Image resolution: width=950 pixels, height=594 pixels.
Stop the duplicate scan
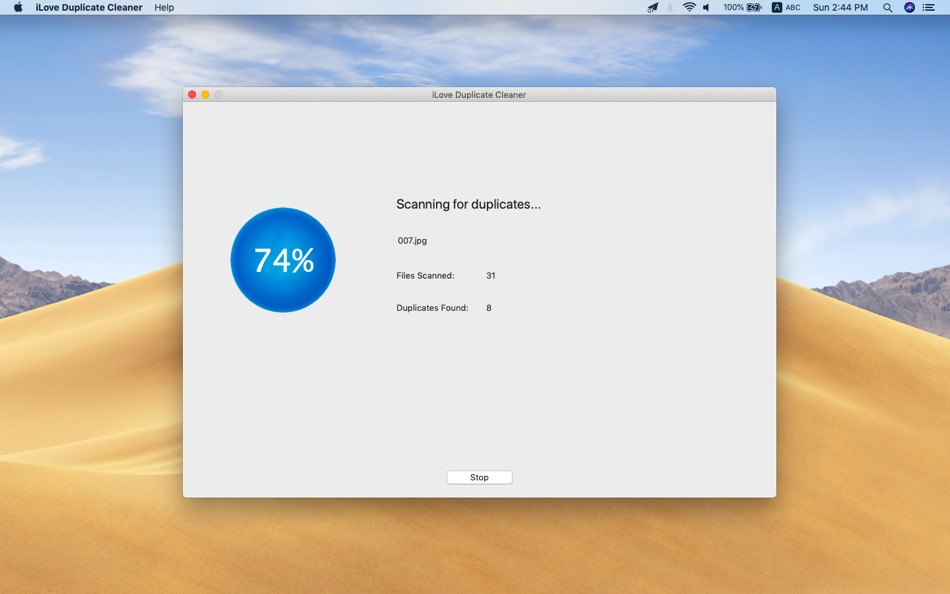click(x=479, y=478)
